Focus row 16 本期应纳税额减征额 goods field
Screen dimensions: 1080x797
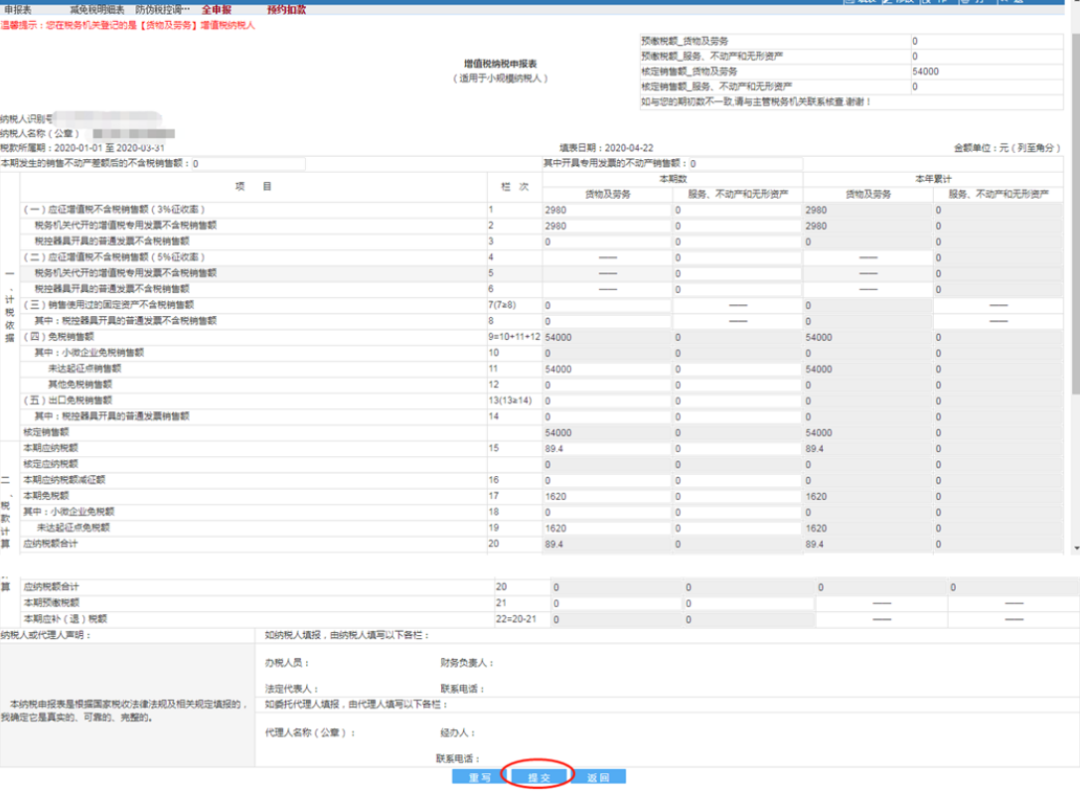(606, 480)
